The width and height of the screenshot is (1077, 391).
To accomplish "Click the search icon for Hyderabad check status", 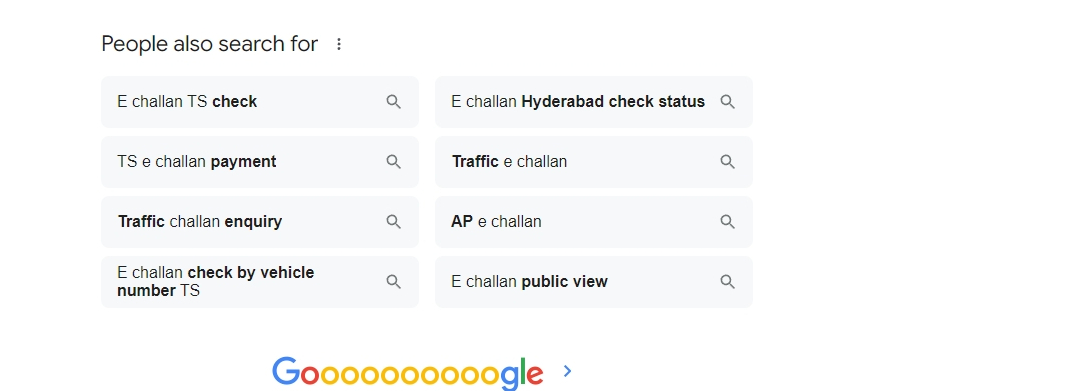I will [x=727, y=102].
